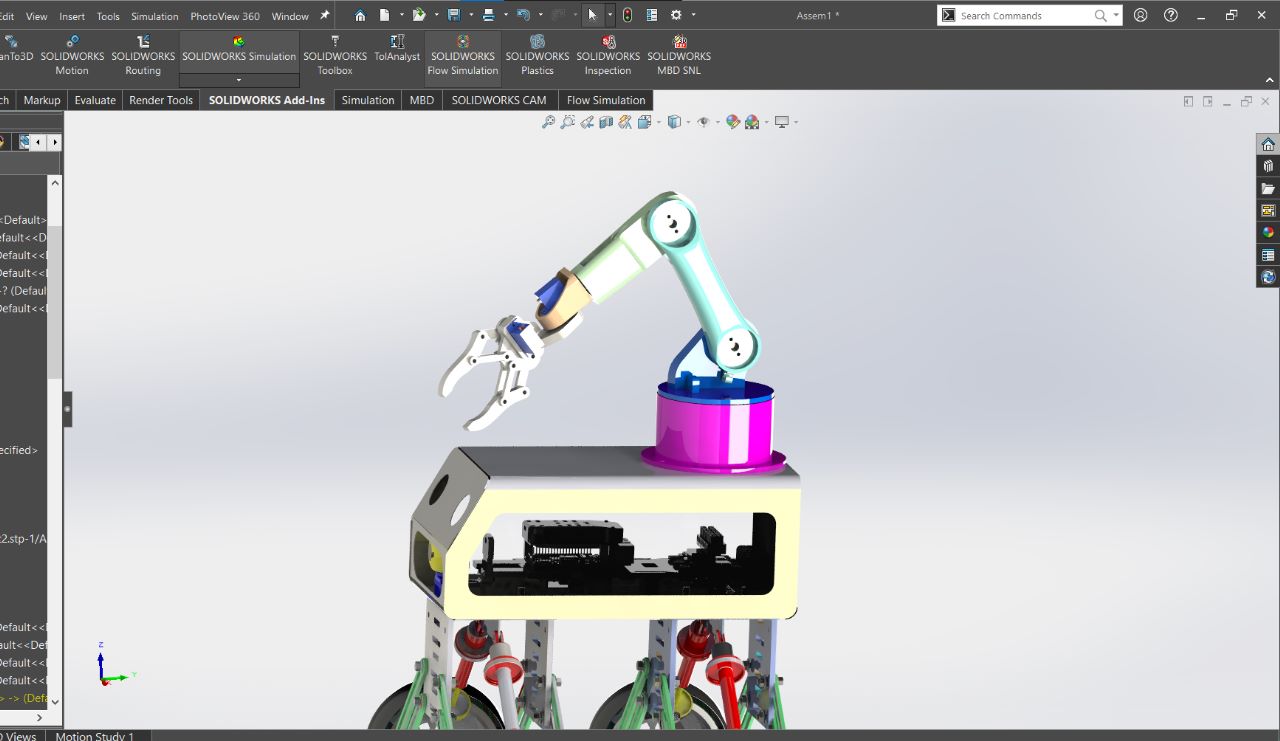Screen dimensions: 1280x741
Task: Click the Open file icon
Action: (419, 15)
